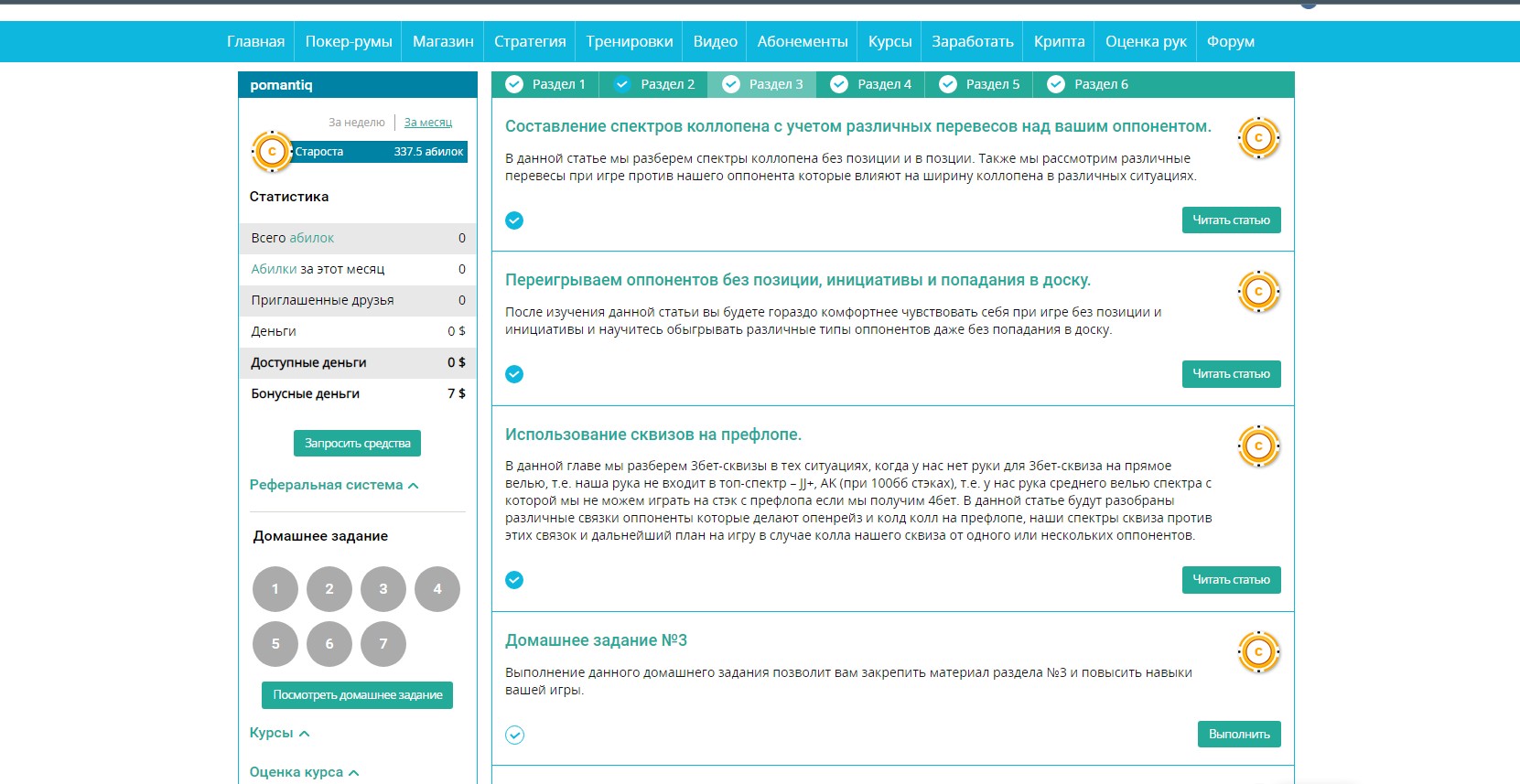This screenshot has width=1520, height=784.
Task: Click checkmark icon in Раздел 3 tab
Action: pos(731,84)
